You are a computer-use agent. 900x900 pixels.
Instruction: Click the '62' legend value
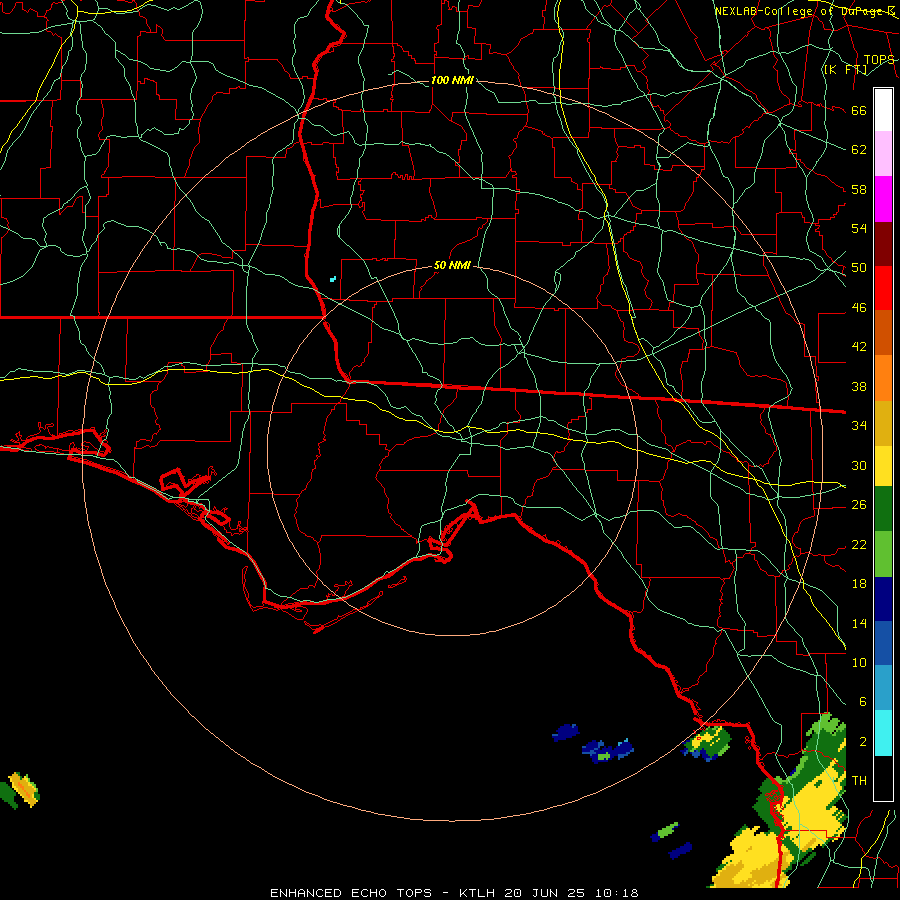coord(859,150)
